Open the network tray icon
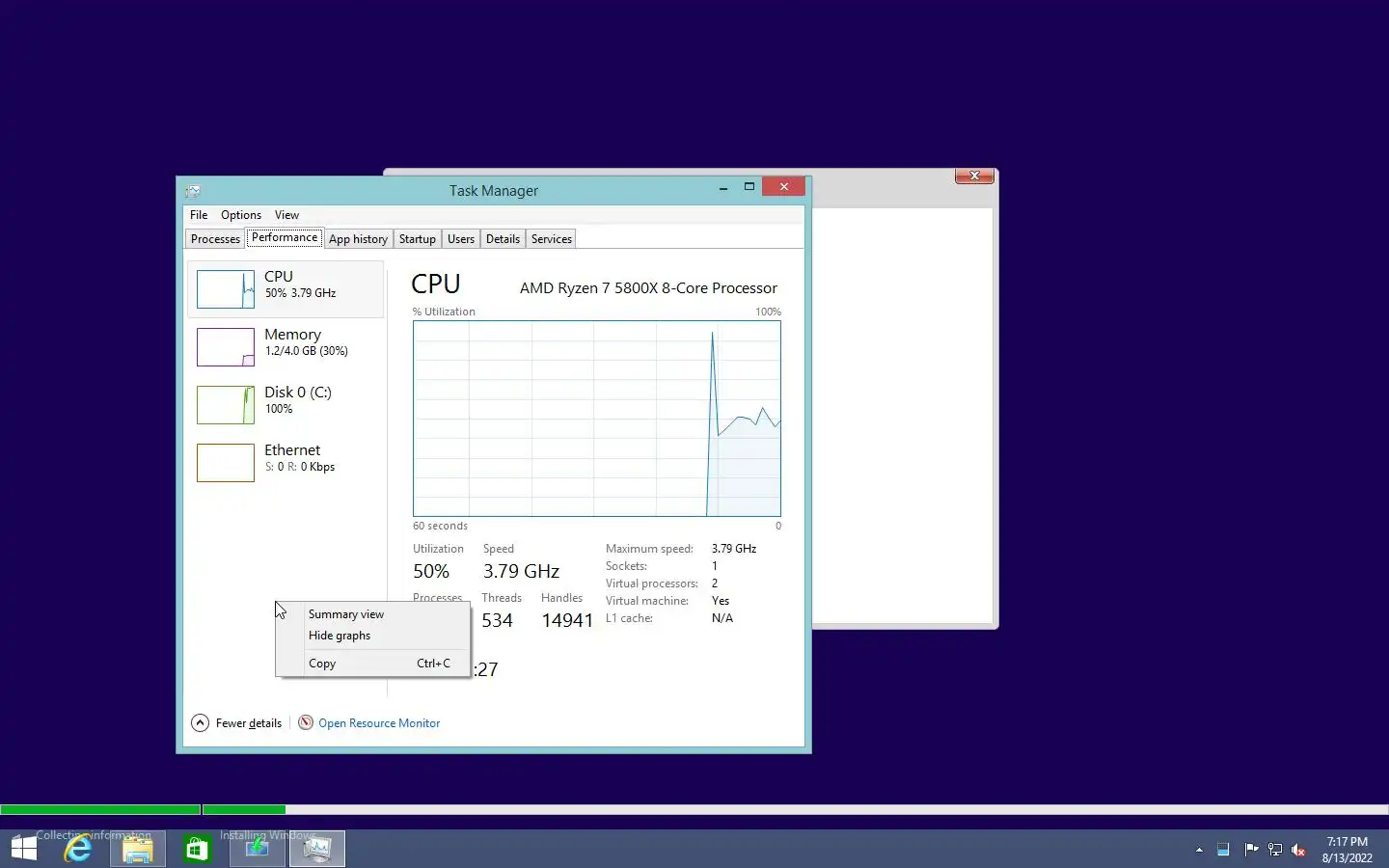Screen dimensions: 1389x868 pyautogui.click(x=1275, y=850)
